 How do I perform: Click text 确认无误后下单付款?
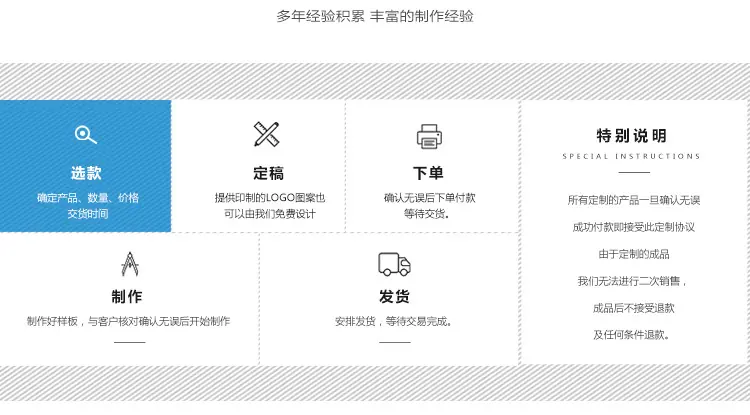pos(430,198)
